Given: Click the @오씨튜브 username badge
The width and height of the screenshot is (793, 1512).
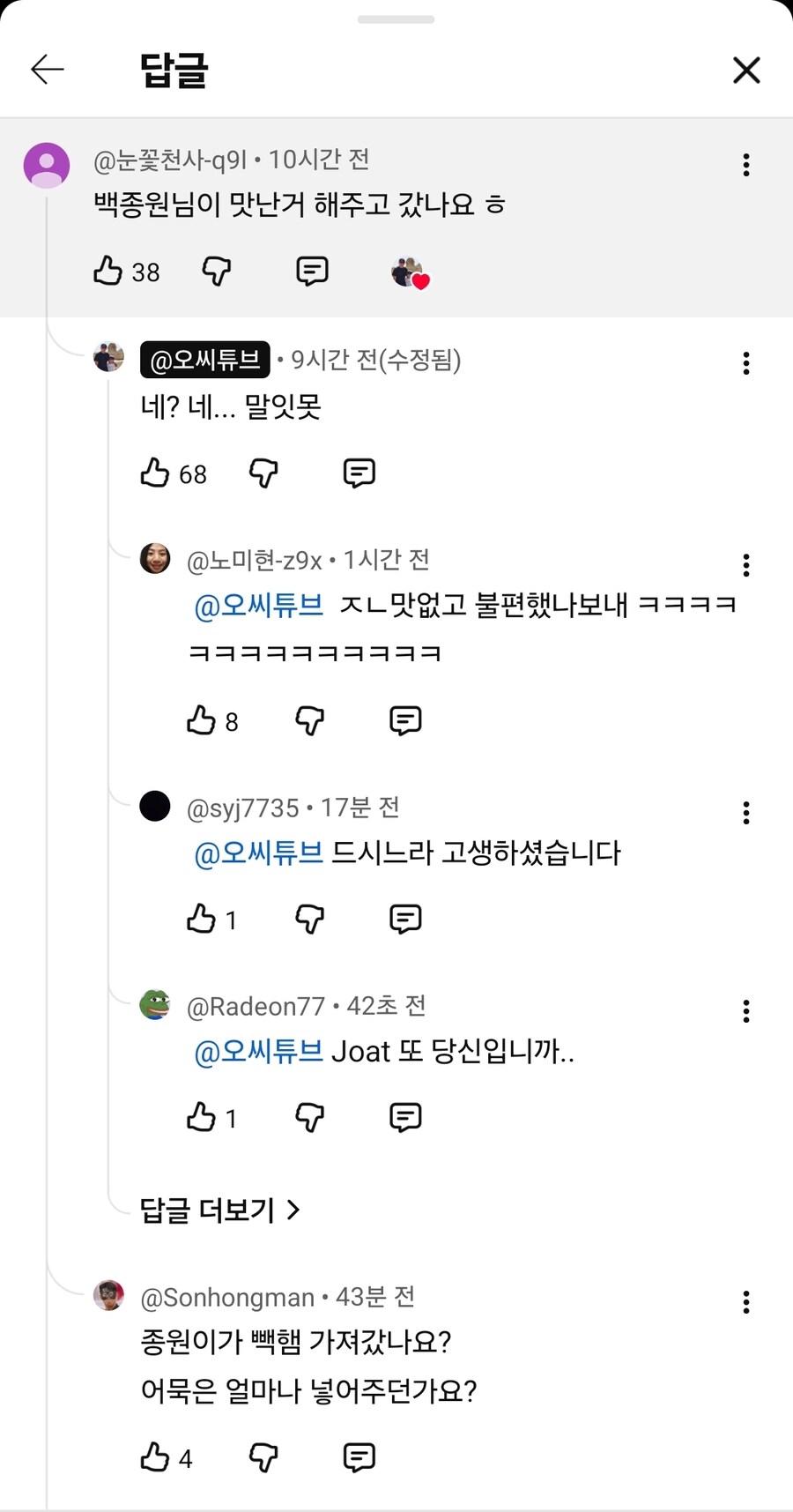Looking at the screenshot, I should 204,361.
